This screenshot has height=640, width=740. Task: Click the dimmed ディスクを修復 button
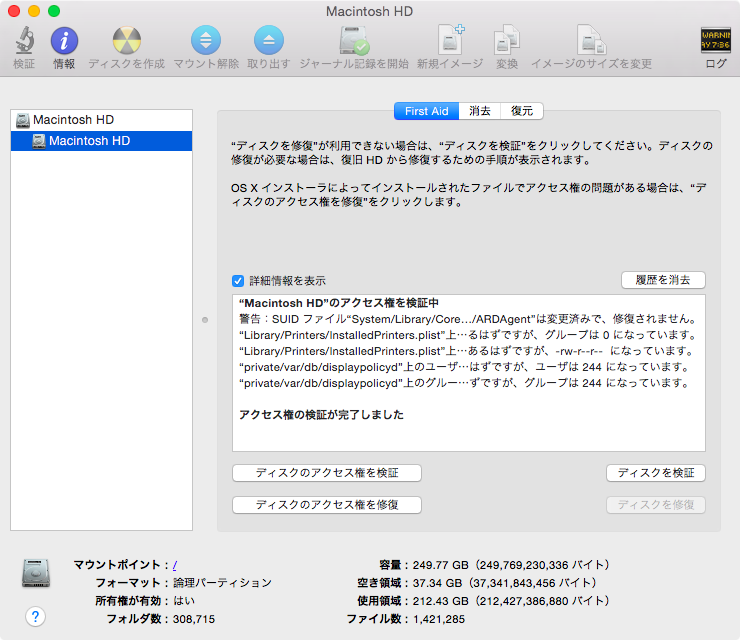tap(656, 505)
